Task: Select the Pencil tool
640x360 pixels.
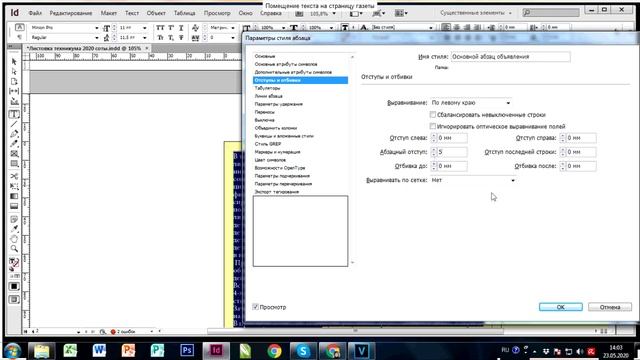Action: [x=14, y=144]
